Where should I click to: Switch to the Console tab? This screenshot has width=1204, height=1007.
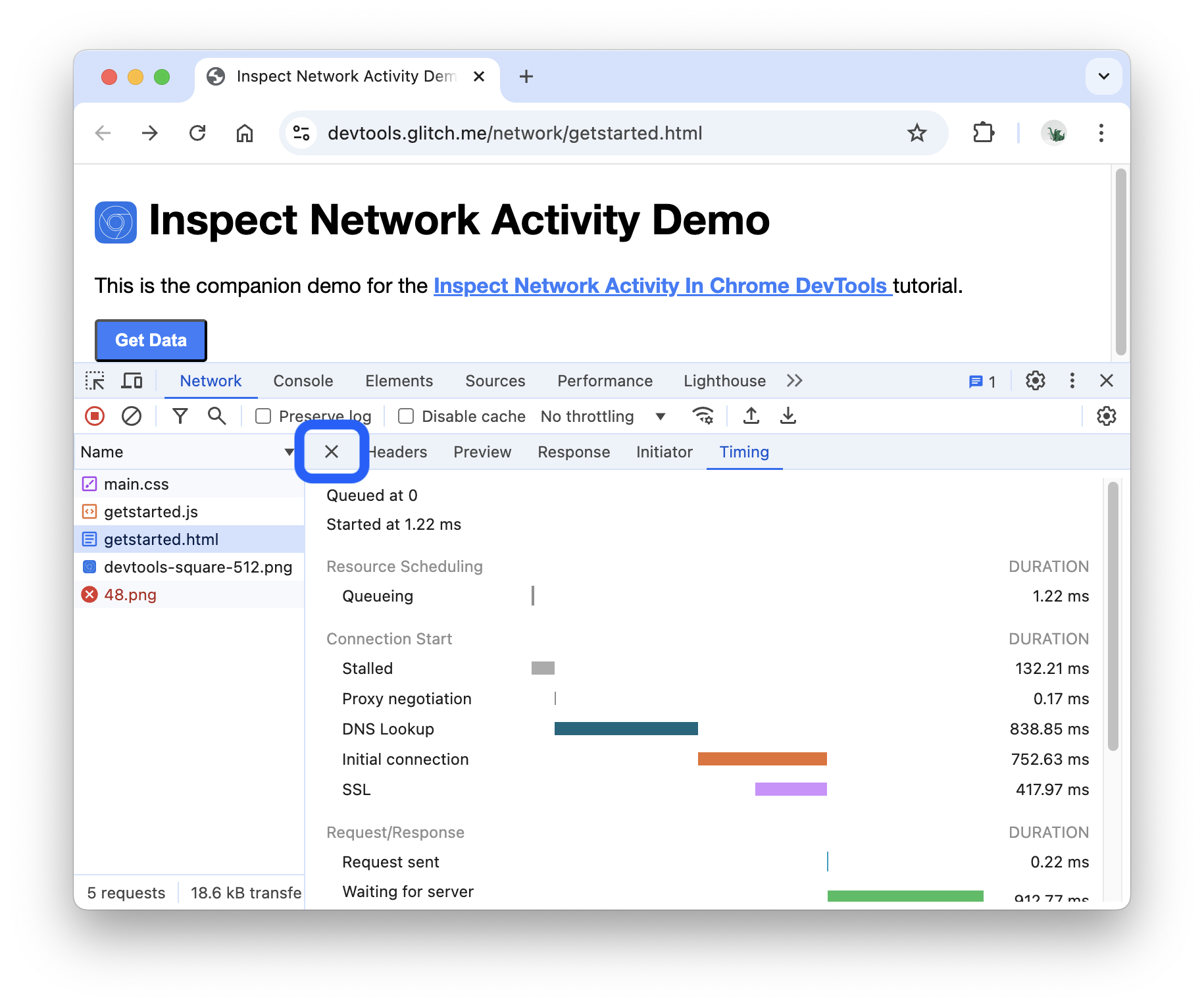tap(303, 381)
